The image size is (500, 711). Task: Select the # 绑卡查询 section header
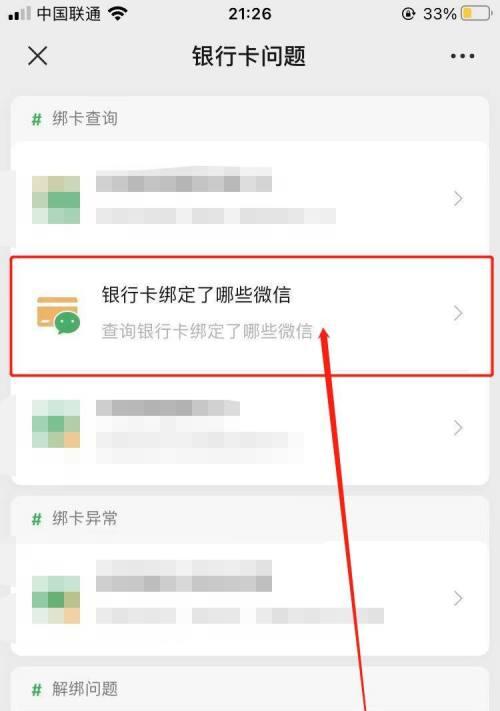pyautogui.click(x=75, y=119)
